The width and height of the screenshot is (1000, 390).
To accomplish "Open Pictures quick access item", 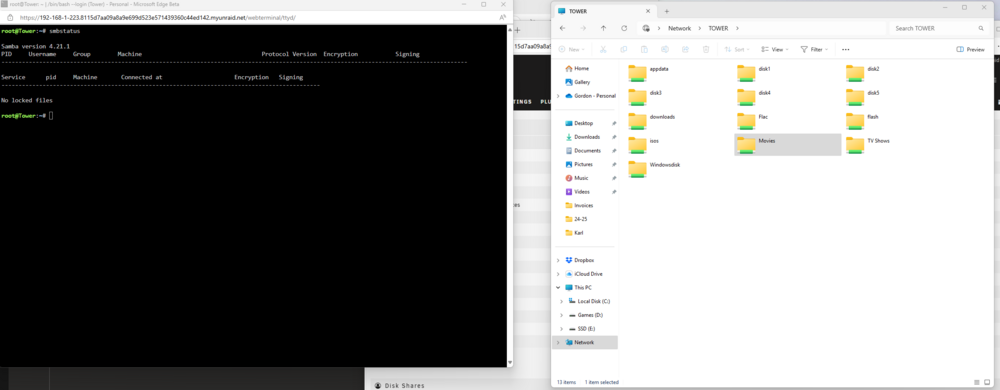I will click(x=584, y=164).
